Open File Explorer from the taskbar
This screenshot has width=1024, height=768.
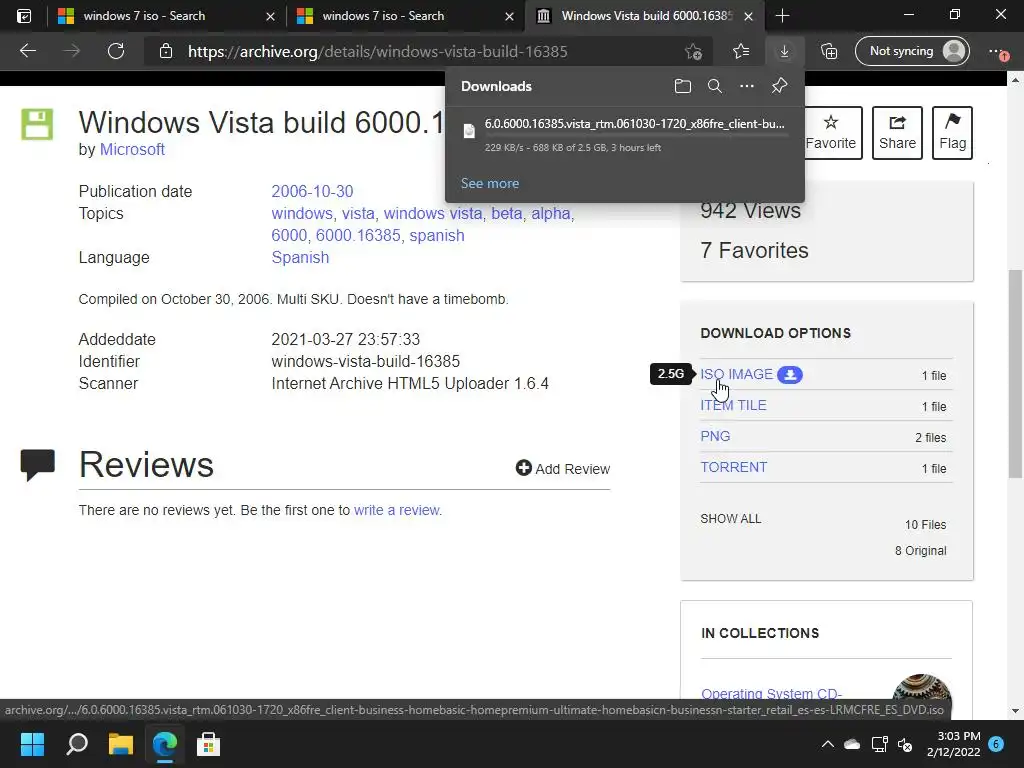click(x=121, y=744)
